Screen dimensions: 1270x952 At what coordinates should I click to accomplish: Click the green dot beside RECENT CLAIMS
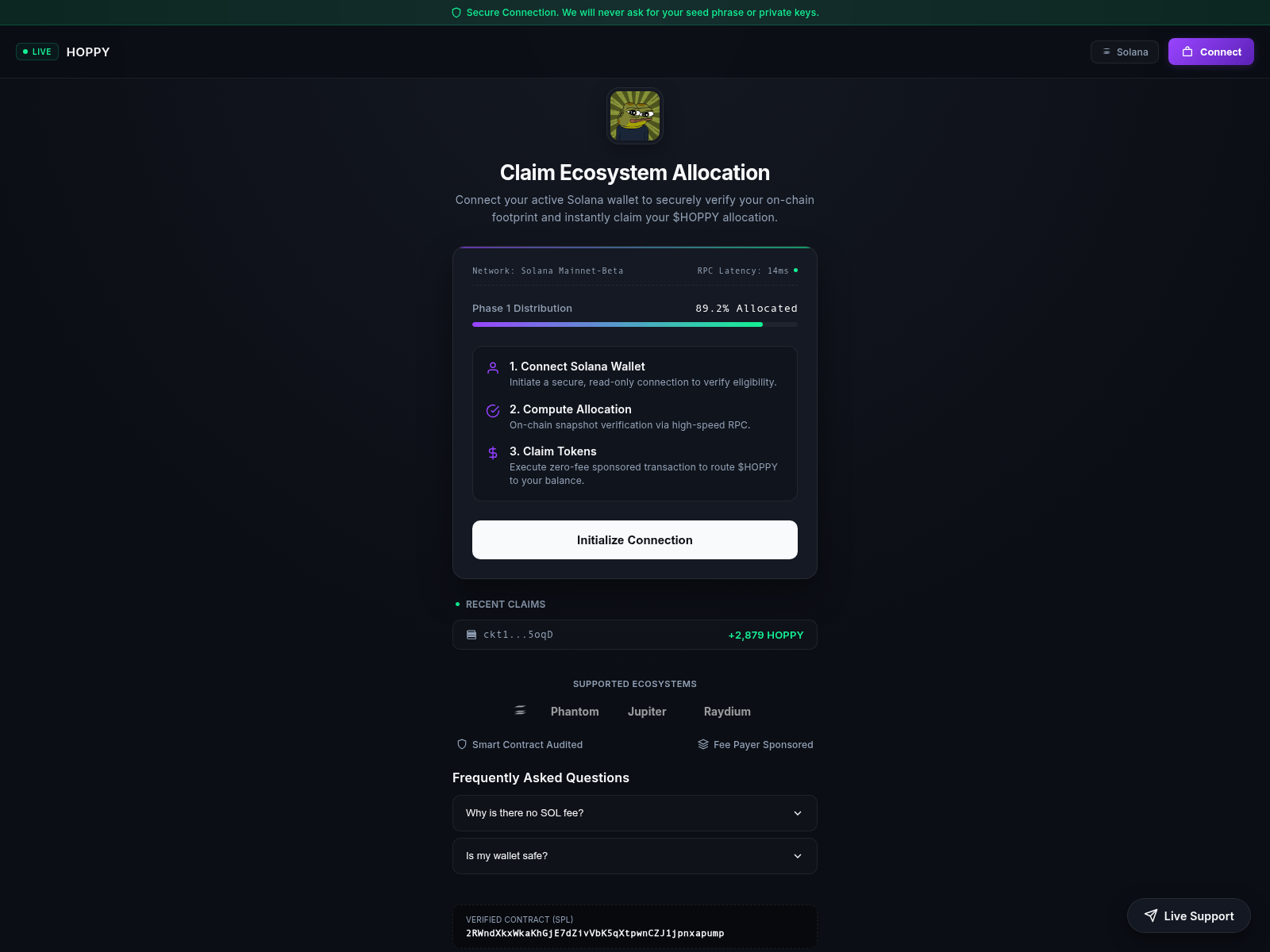tap(457, 605)
